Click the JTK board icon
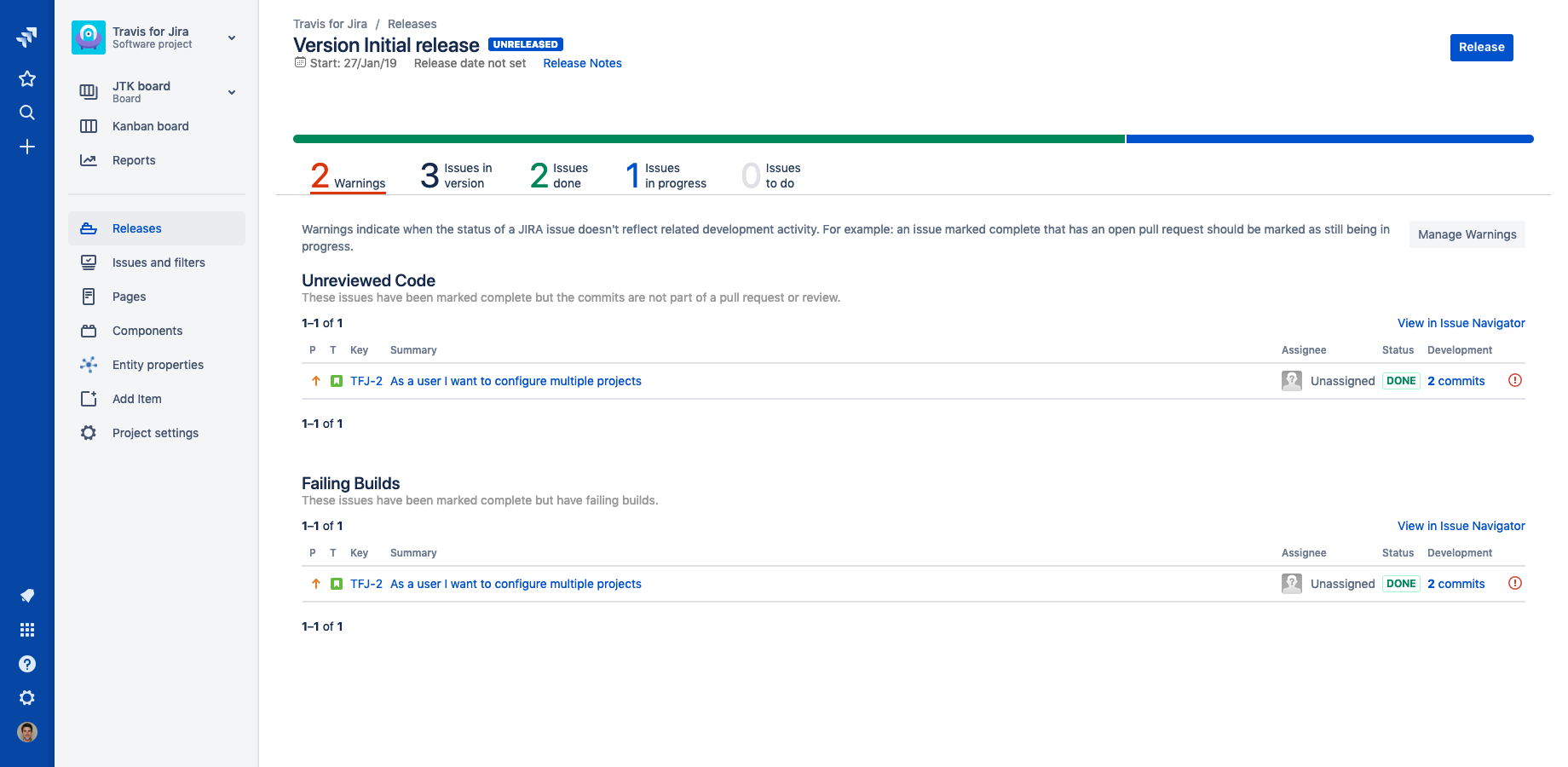This screenshot has height=767, width=1568. [89, 92]
